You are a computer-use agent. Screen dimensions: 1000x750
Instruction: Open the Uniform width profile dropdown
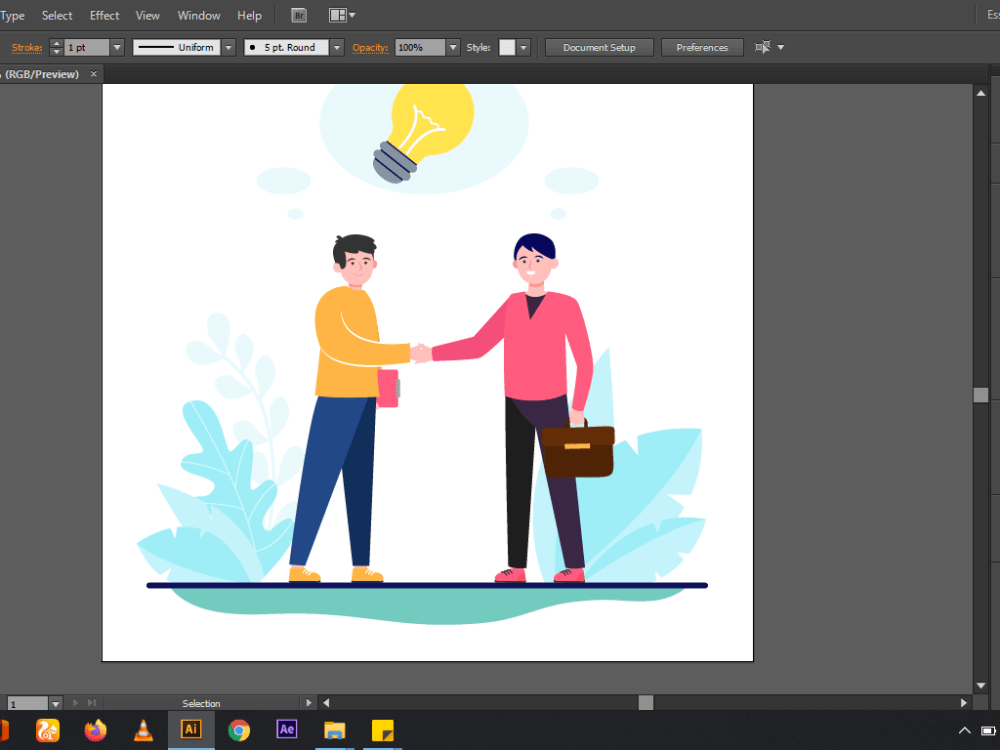click(x=228, y=46)
